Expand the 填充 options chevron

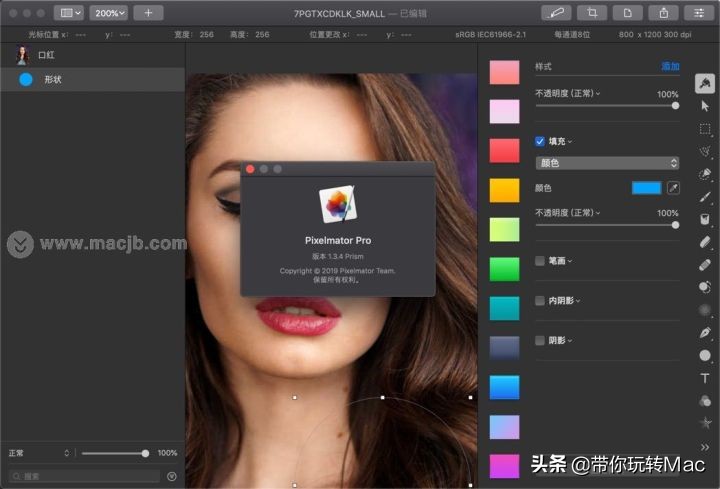[x=570, y=142]
